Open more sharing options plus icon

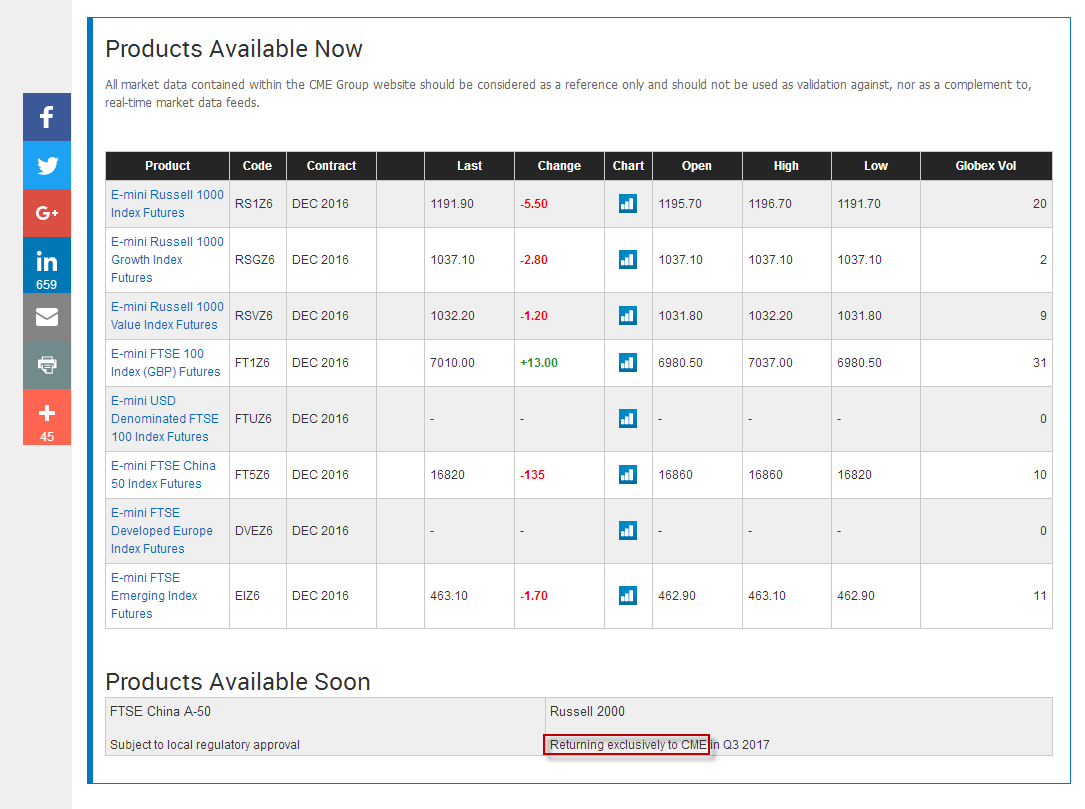47,417
